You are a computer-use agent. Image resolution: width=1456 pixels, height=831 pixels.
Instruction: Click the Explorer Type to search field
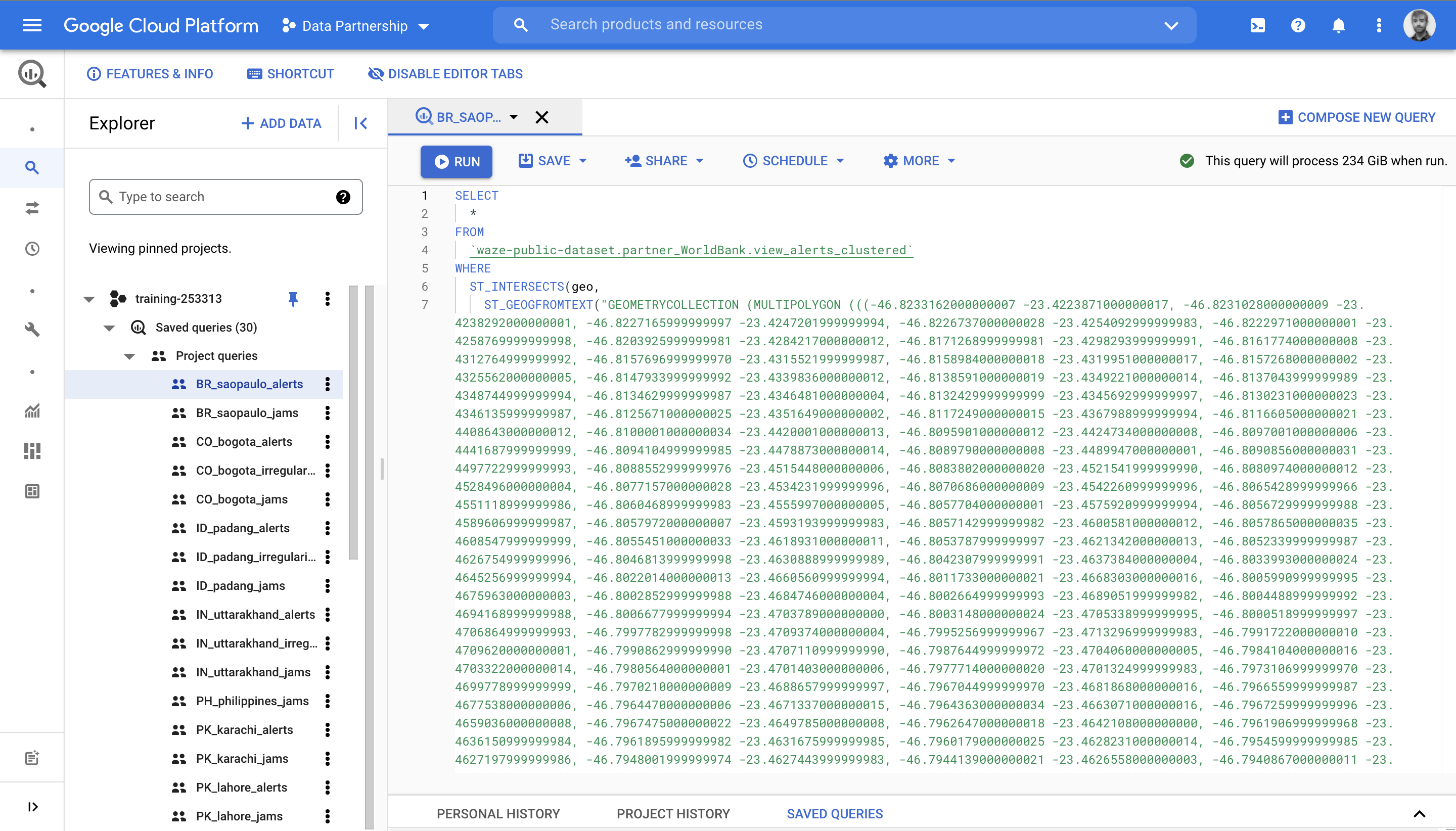[x=225, y=197]
